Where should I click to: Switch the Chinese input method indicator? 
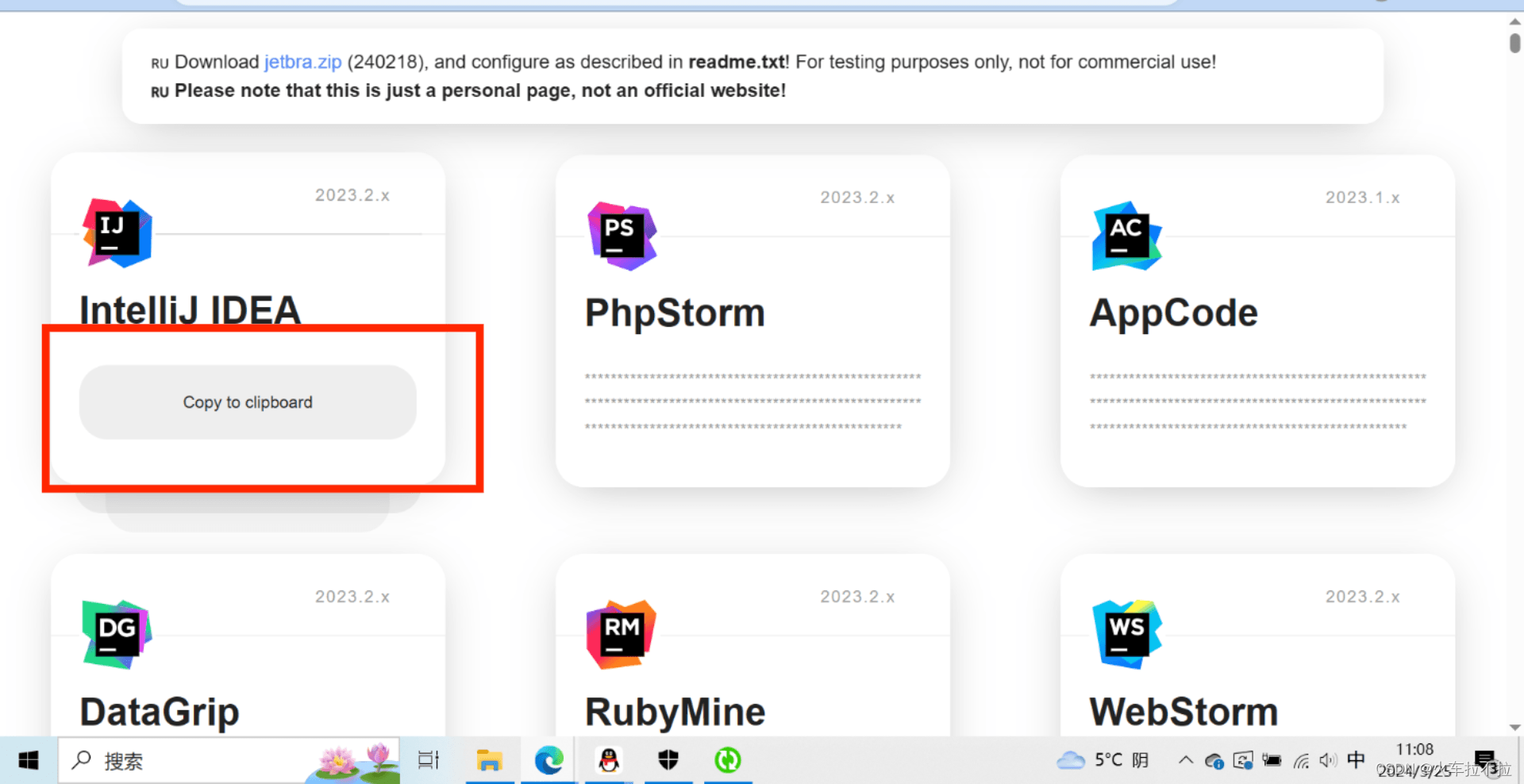[1357, 760]
